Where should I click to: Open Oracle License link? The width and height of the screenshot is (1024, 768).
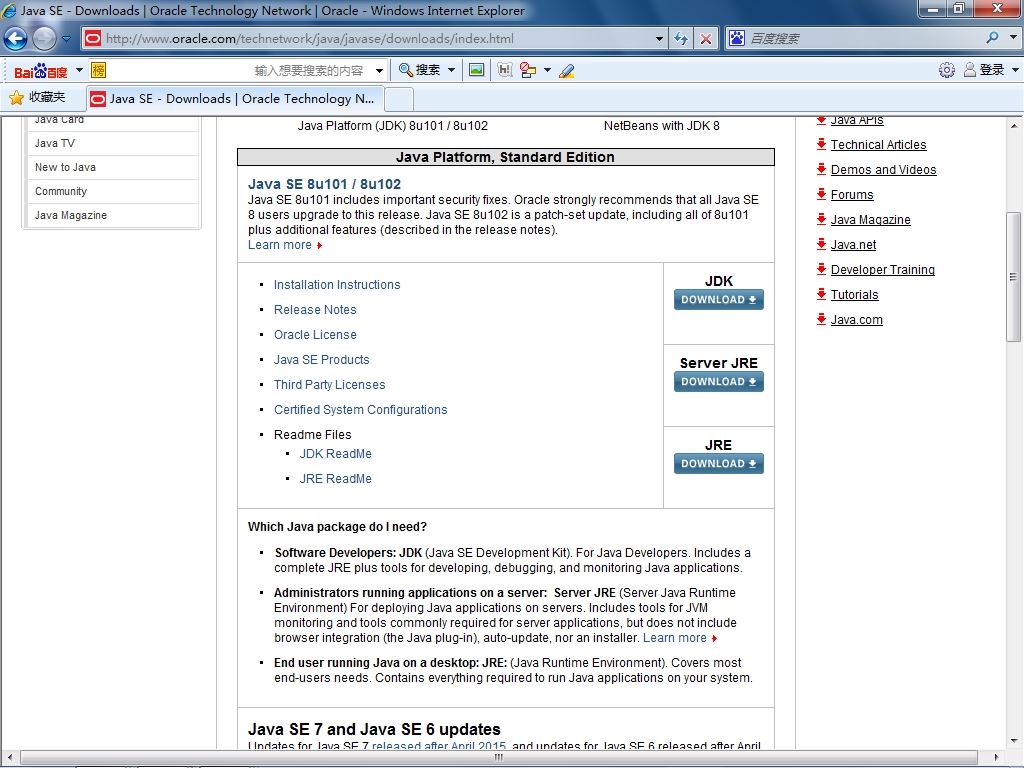[x=315, y=334]
